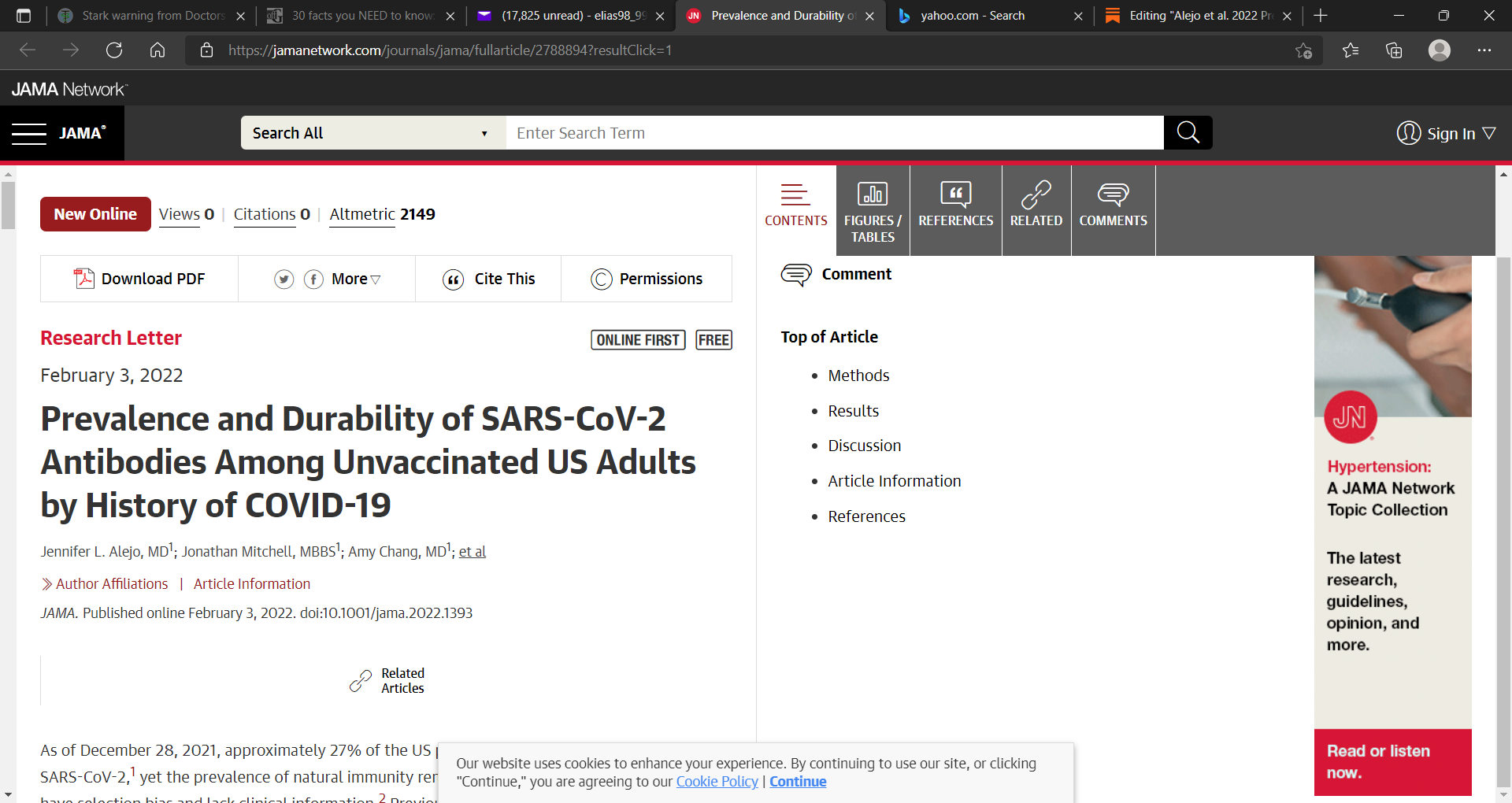
Task: Click the 'et al' authors link
Action: click(x=472, y=552)
